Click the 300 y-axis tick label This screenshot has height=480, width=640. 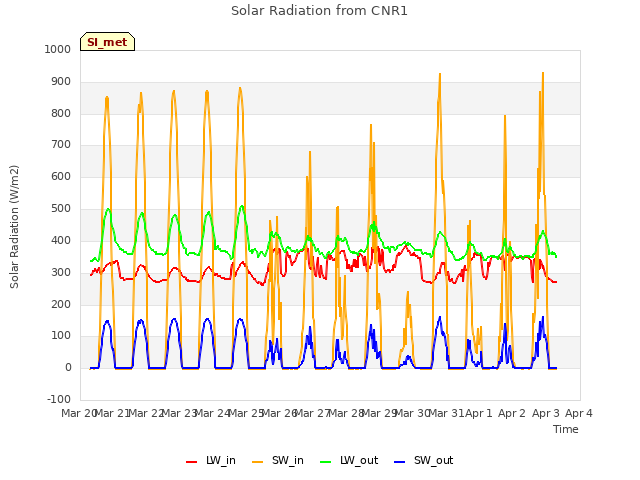[61, 272]
